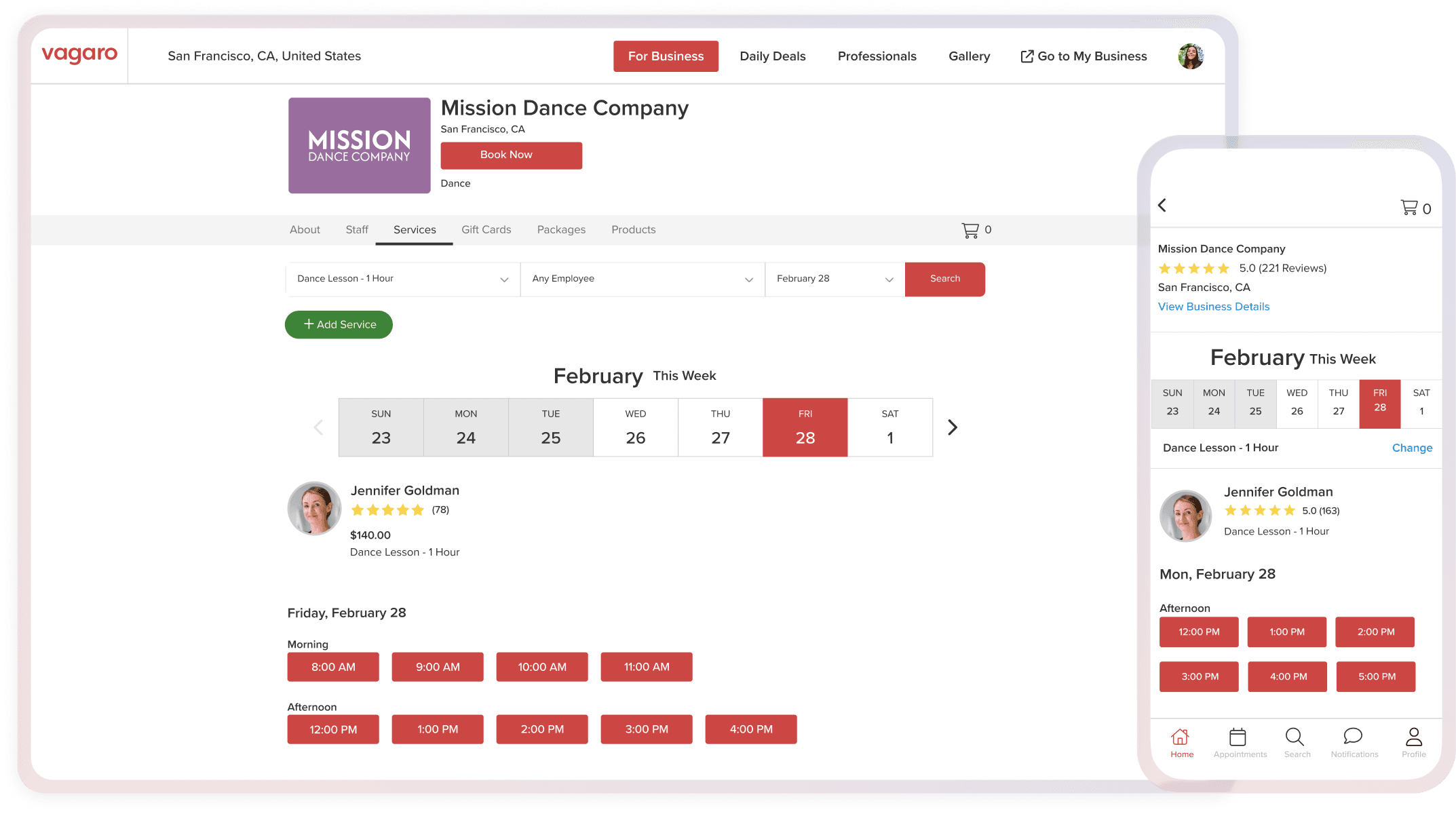Screen dimensions: 1456x814
Task: Advance the calendar to next week
Action: pyautogui.click(x=953, y=427)
